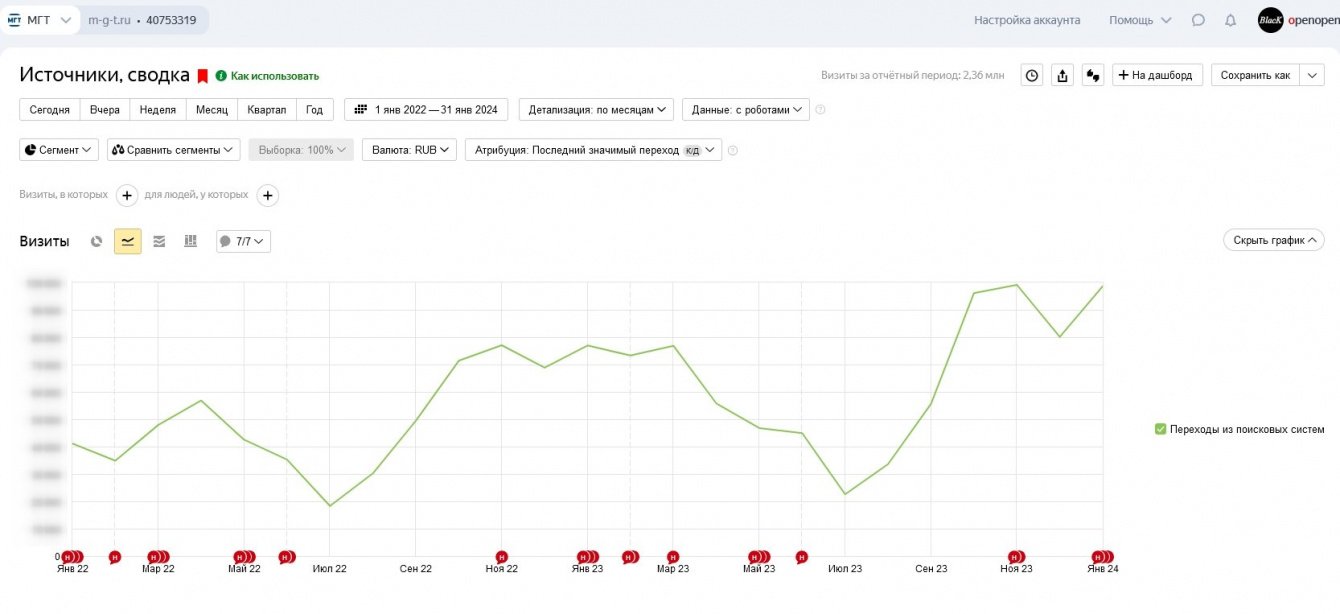Open the scheduled report clock icon
1340x614 pixels.
point(1033,75)
